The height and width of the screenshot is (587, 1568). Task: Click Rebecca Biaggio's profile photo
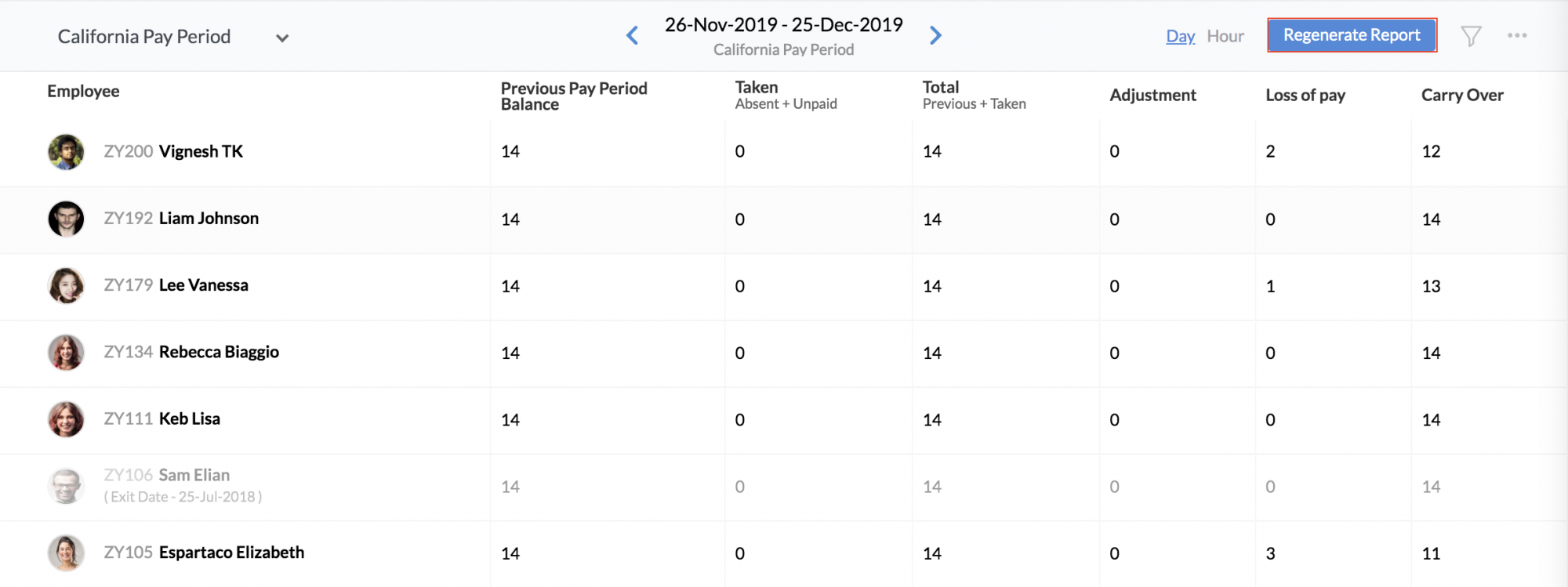tap(66, 353)
